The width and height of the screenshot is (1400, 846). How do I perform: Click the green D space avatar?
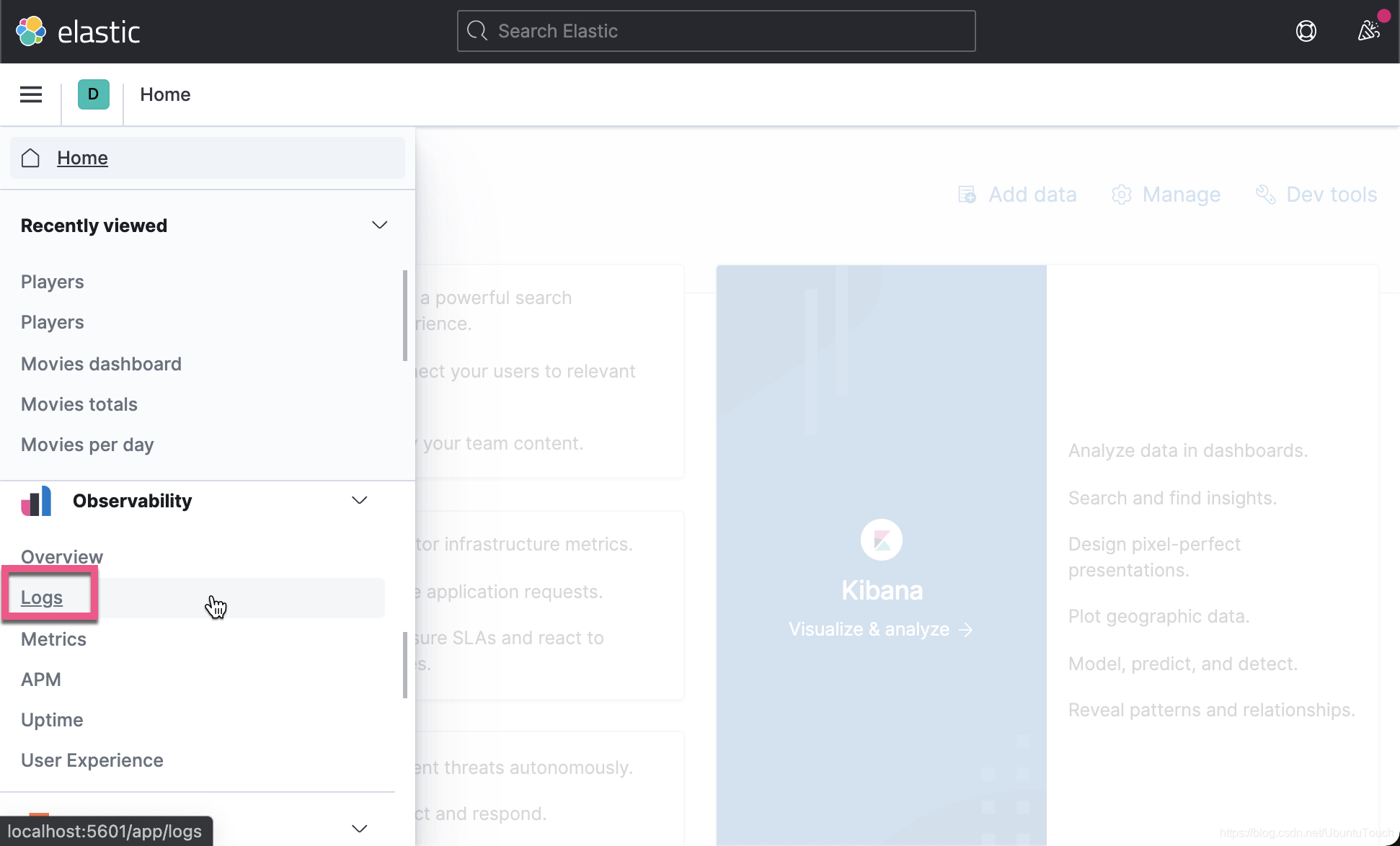(x=94, y=94)
